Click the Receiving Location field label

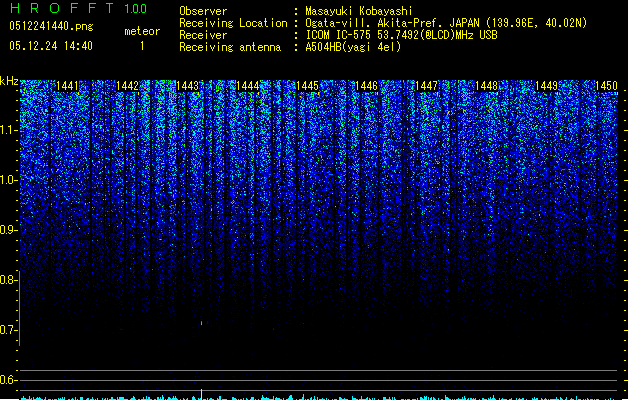click(233, 23)
